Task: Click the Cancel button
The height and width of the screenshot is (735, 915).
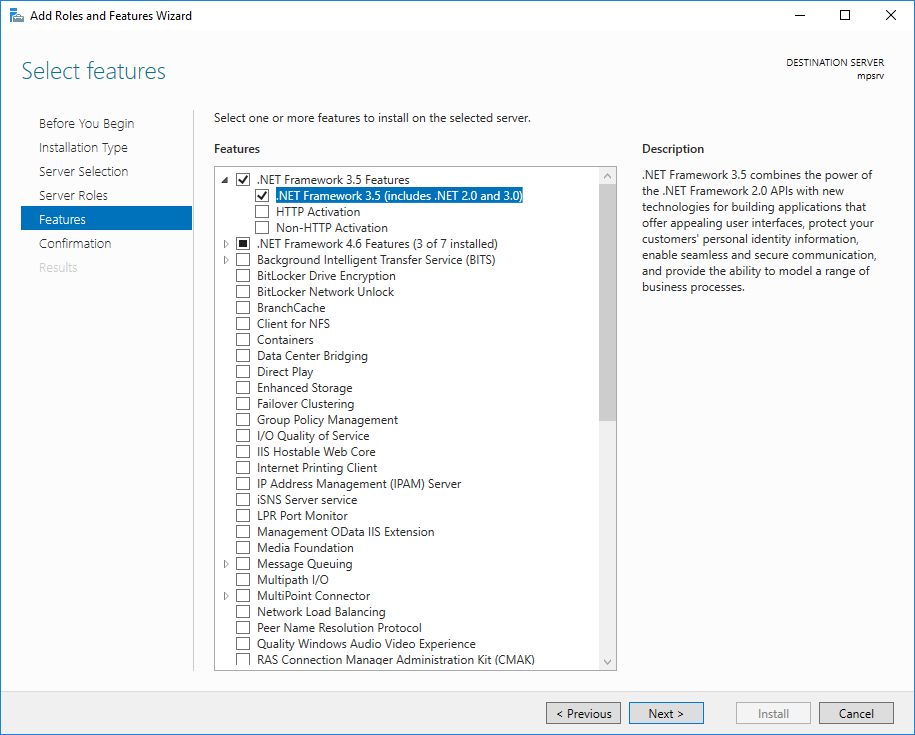Action: click(x=856, y=713)
